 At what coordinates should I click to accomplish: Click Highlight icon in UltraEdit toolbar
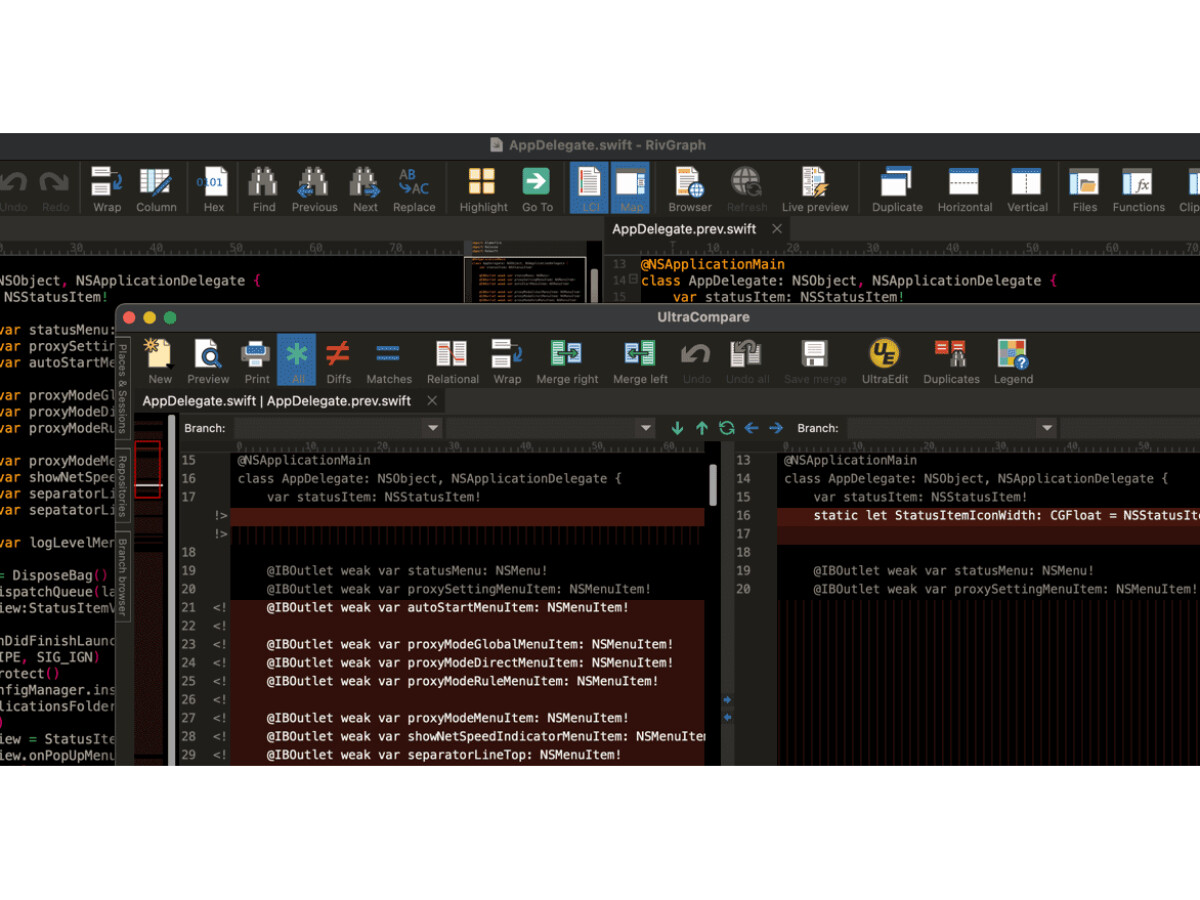(483, 188)
